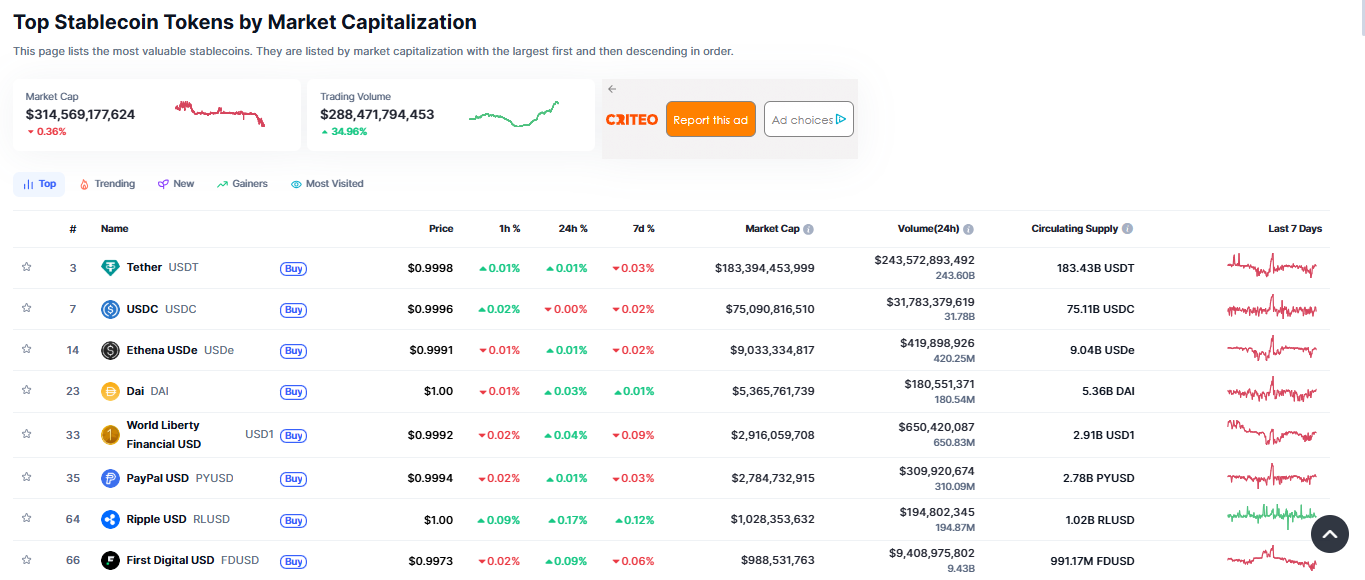1365x580 pixels.
Task: Click the Buy button for USDC
Action: 293,310
